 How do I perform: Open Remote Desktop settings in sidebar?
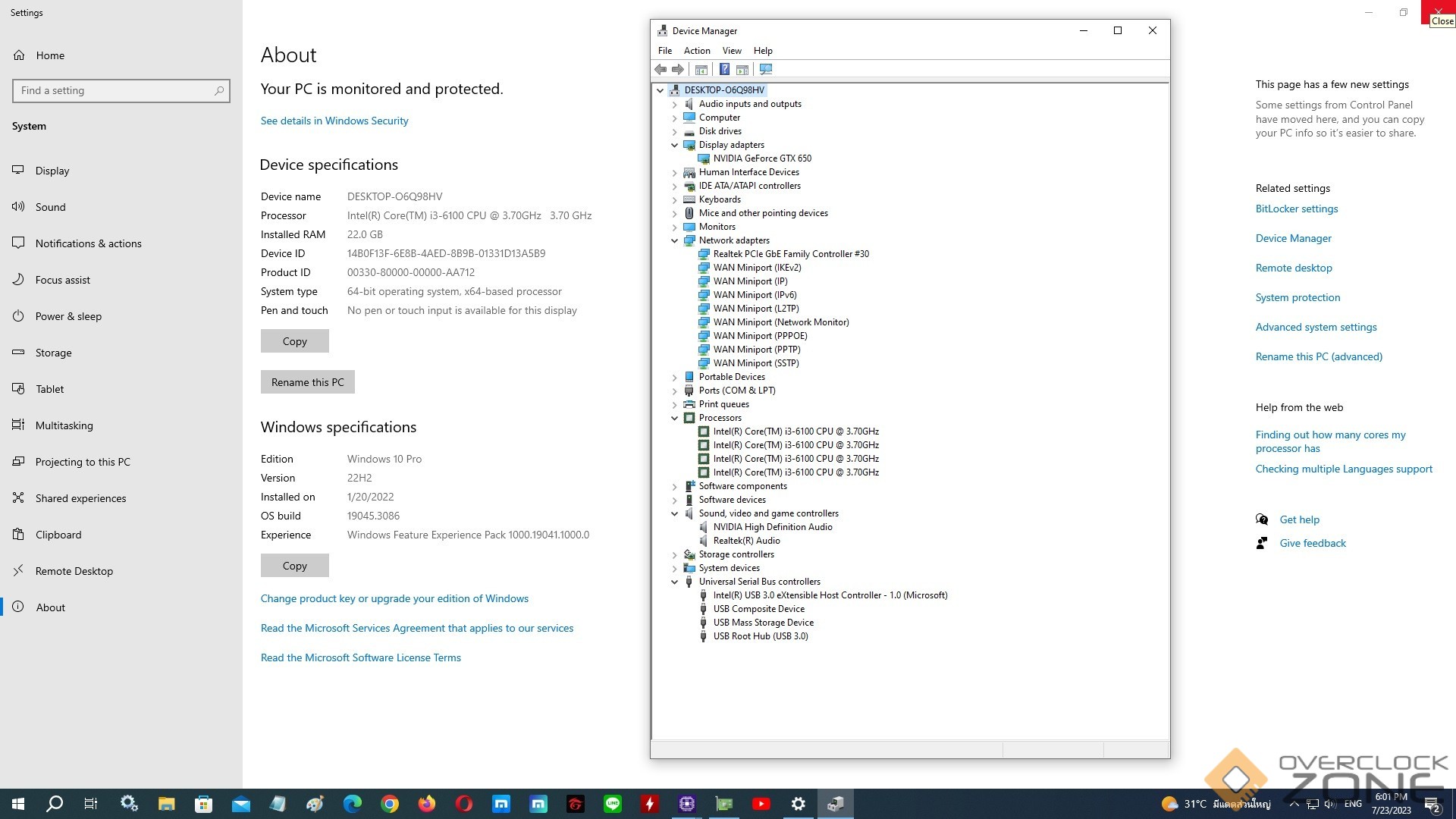pos(74,571)
